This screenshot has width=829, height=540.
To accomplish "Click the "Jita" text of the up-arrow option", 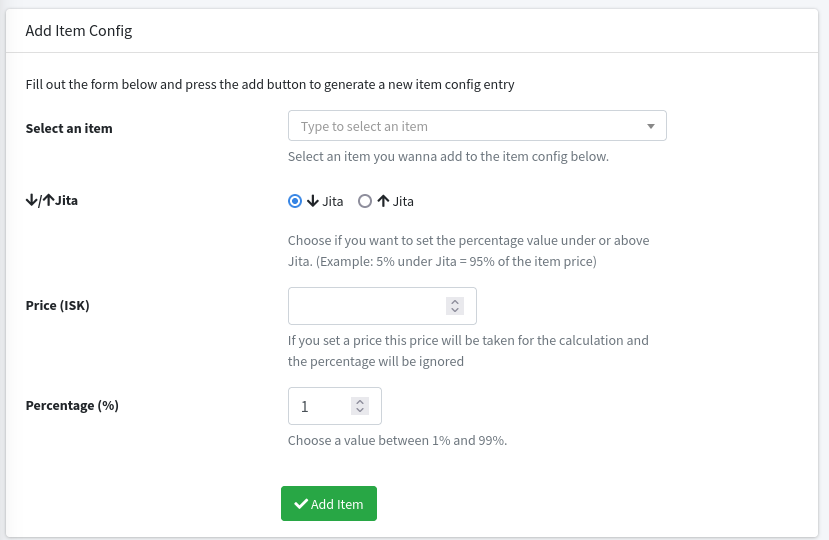I will point(403,201).
